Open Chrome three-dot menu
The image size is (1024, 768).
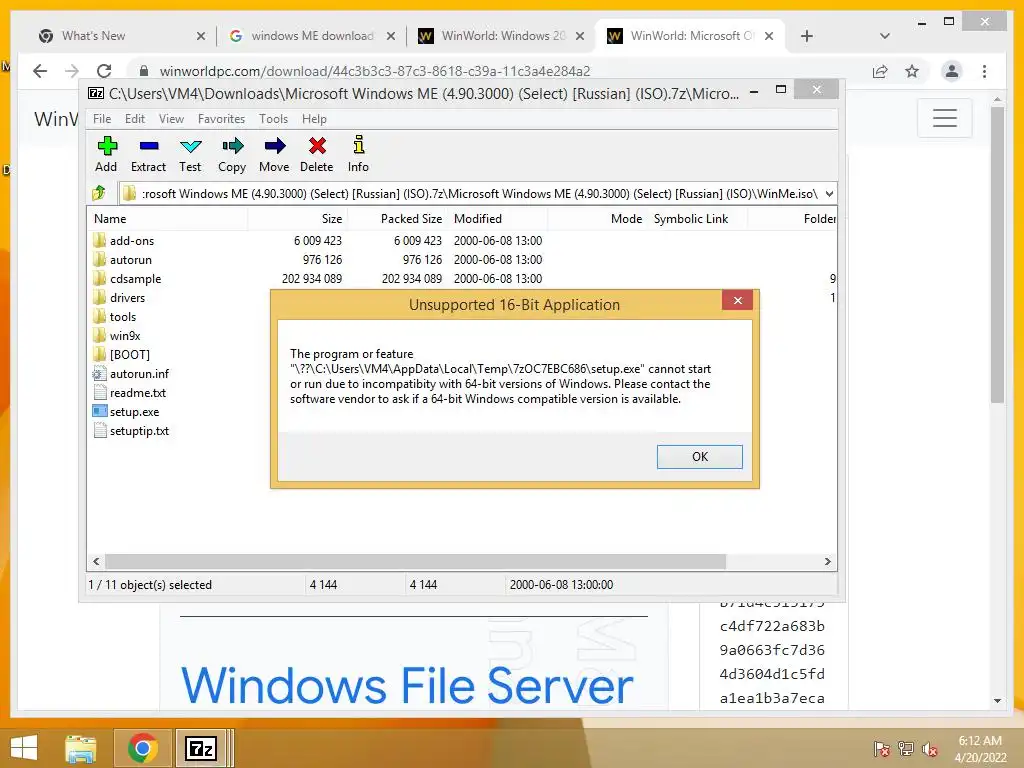[985, 71]
